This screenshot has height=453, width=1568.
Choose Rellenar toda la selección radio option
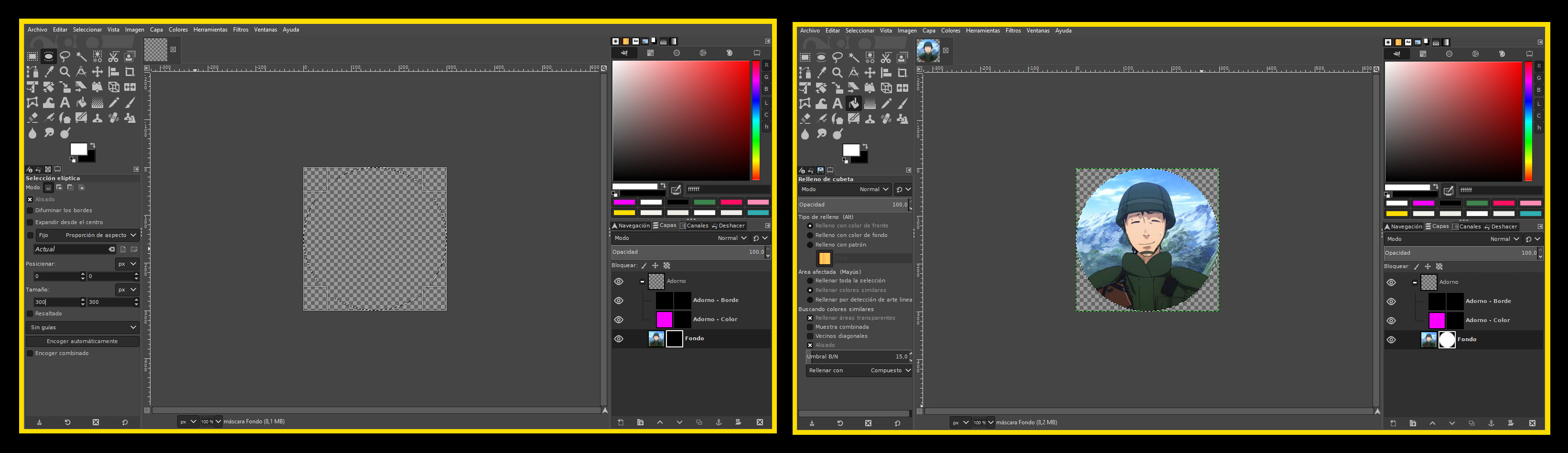pos(810,280)
